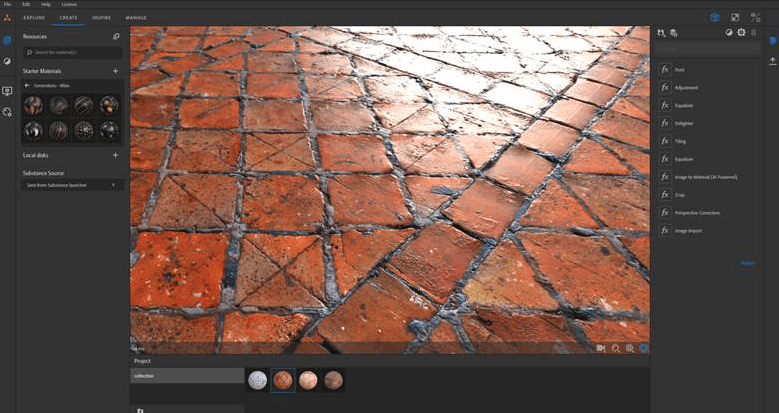This screenshot has width=779, height=413.
Task: Click the blue sphere icon in viewport corner
Action: tap(643, 348)
